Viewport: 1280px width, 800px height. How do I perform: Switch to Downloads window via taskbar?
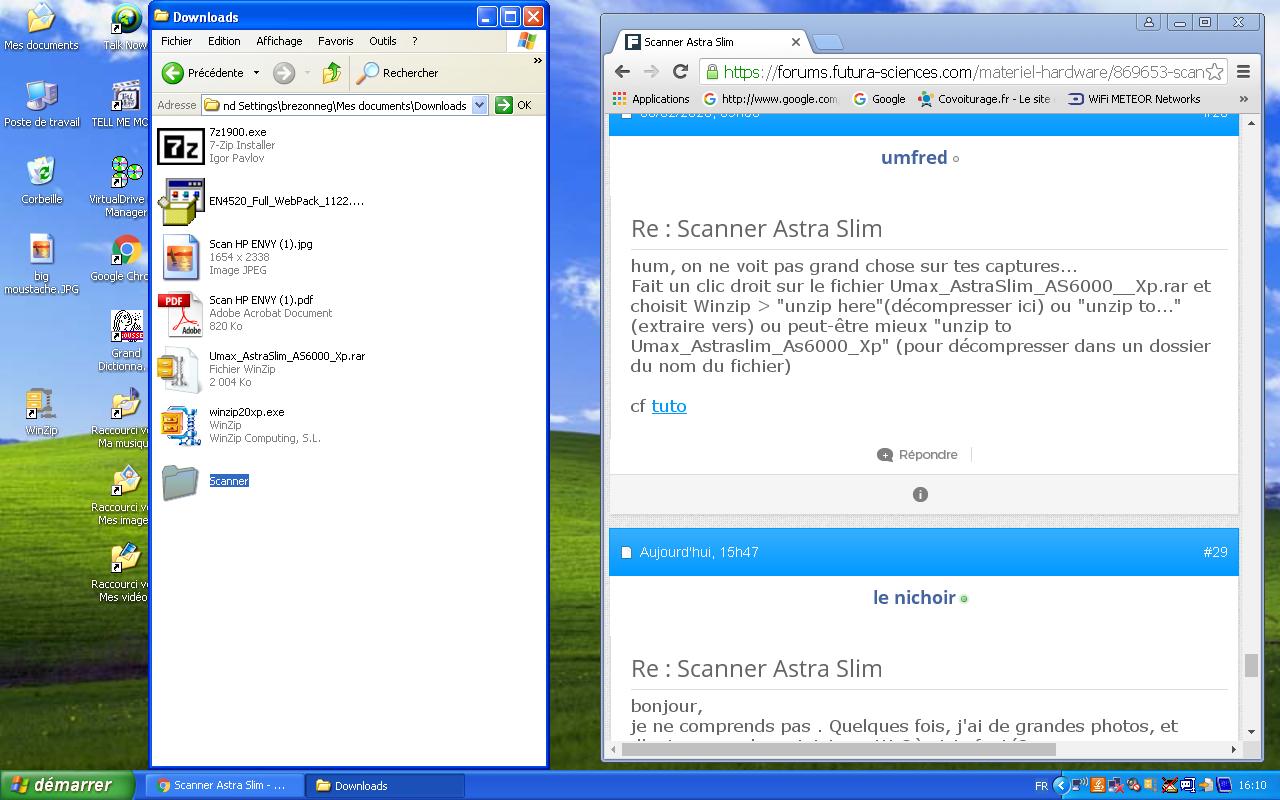click(x=386, y=785)
